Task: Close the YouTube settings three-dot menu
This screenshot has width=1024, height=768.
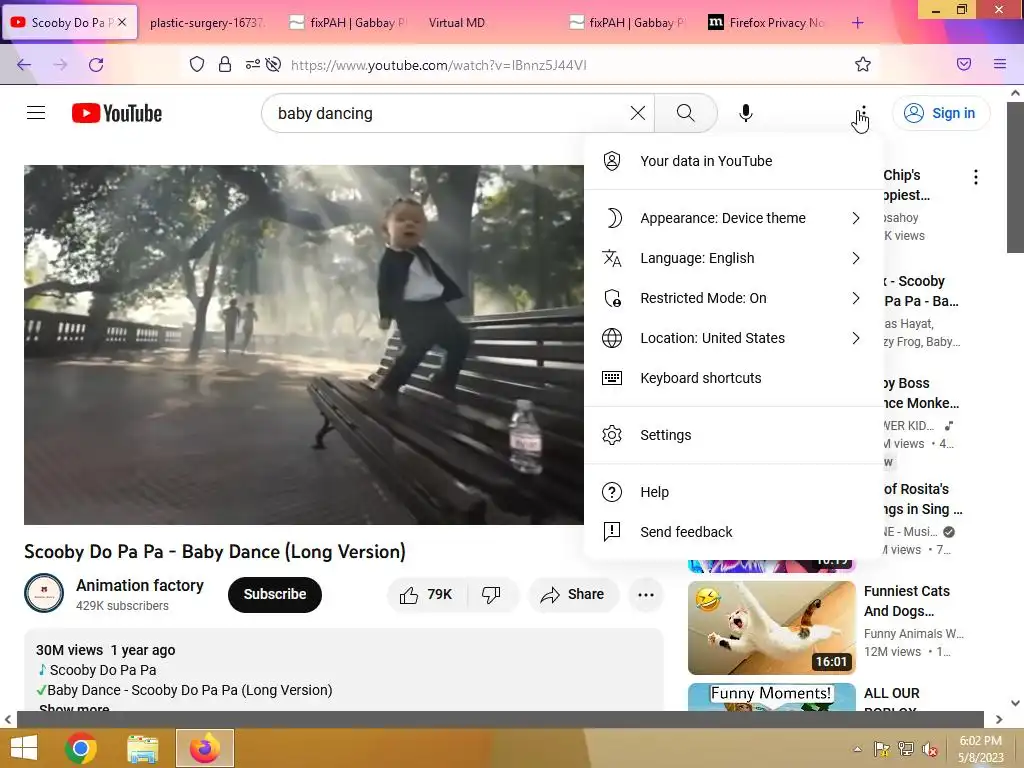Action: [863, 113]
